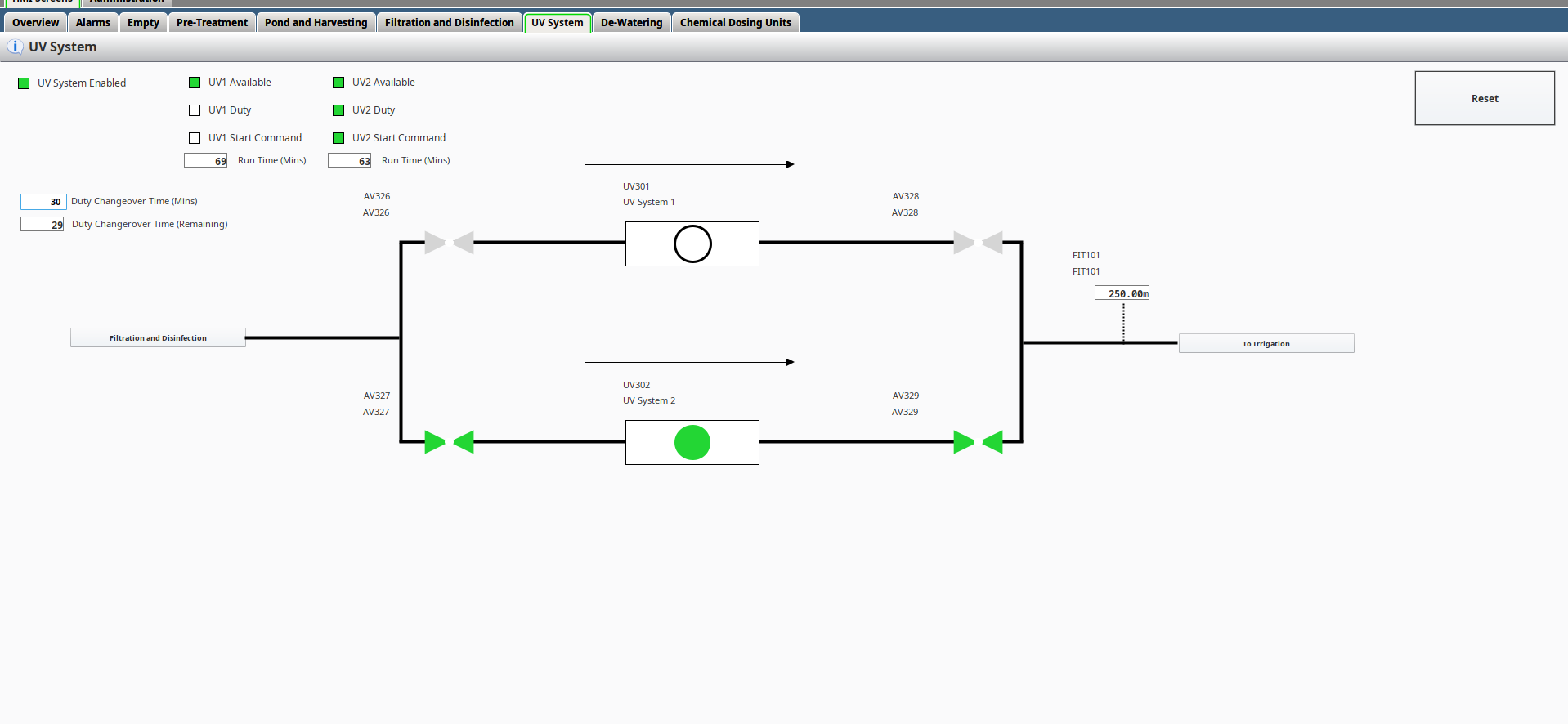Toggle UV1 Duty checkbox
This screenshot has width=1568, height=724.
195,110
